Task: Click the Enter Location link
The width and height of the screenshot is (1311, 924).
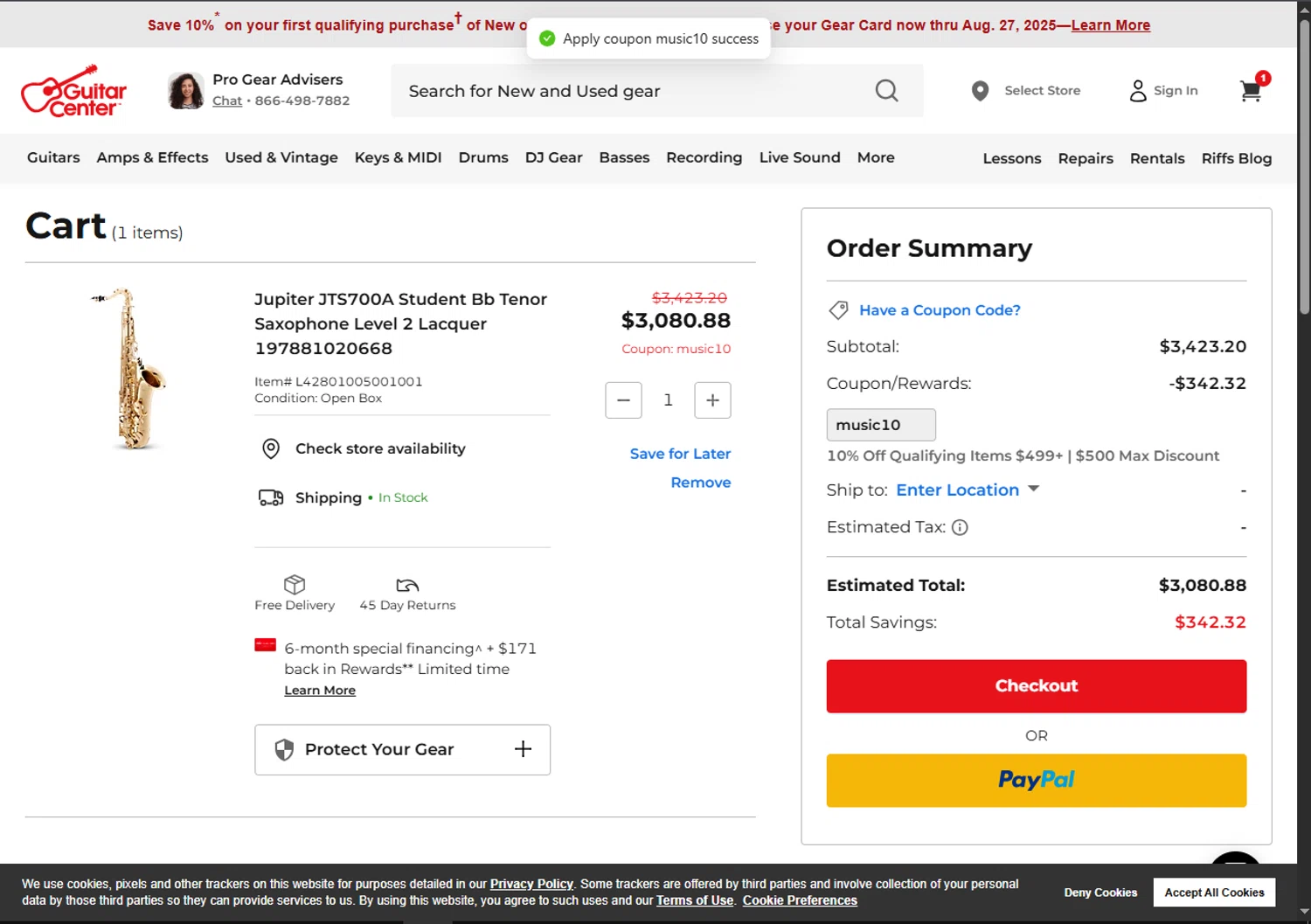Action: click(x=957, y=490)
